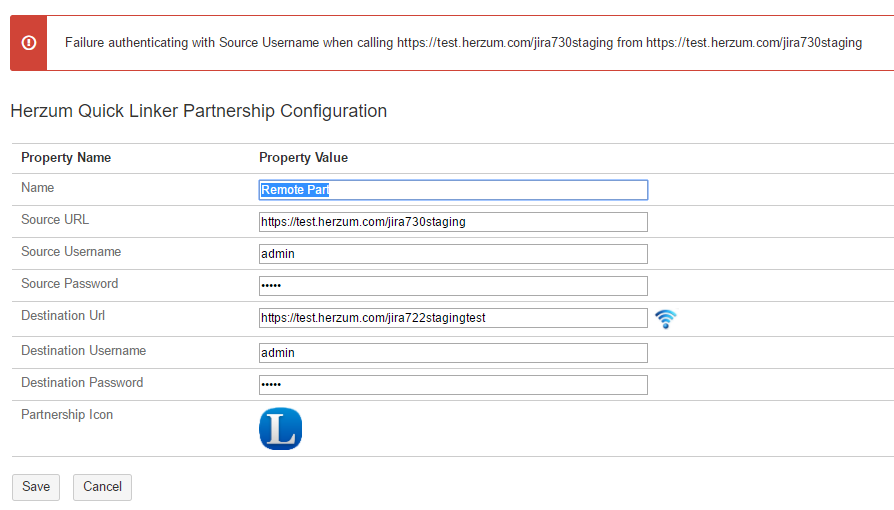Click the Destination Password field
Screen dimensions: 894x510
pyautogui.click(x=453, y=385)
